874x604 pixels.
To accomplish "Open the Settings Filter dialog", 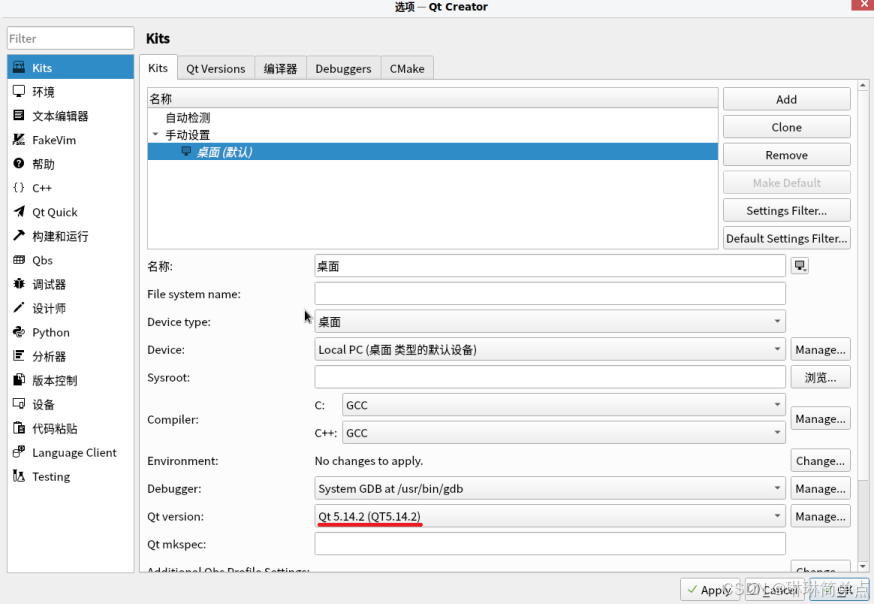I will coord(786,210).
